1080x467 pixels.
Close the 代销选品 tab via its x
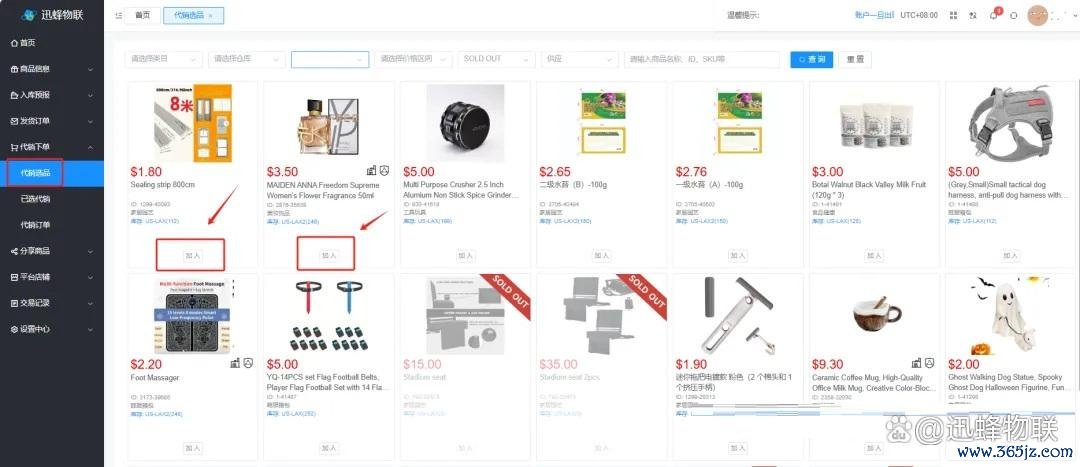point(211,15)
